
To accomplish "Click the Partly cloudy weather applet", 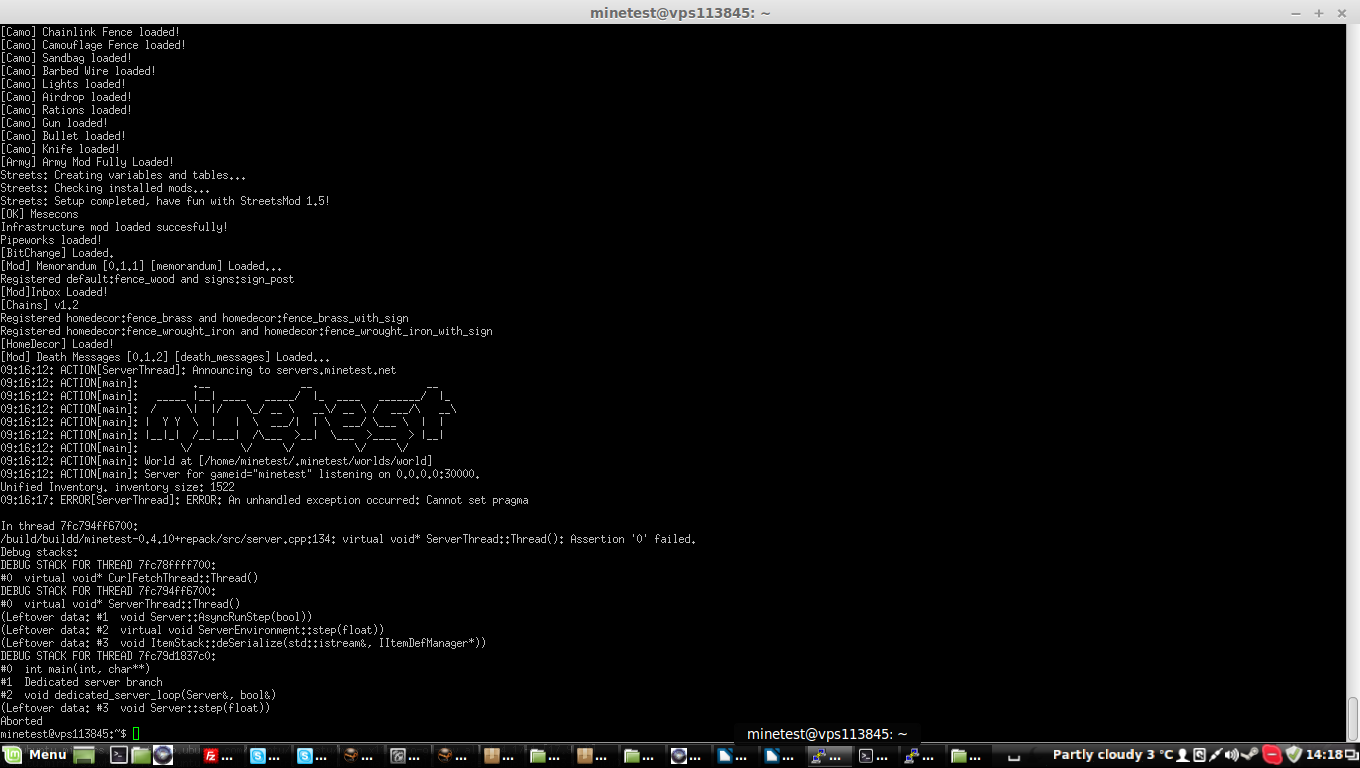I will [1112, 755].
